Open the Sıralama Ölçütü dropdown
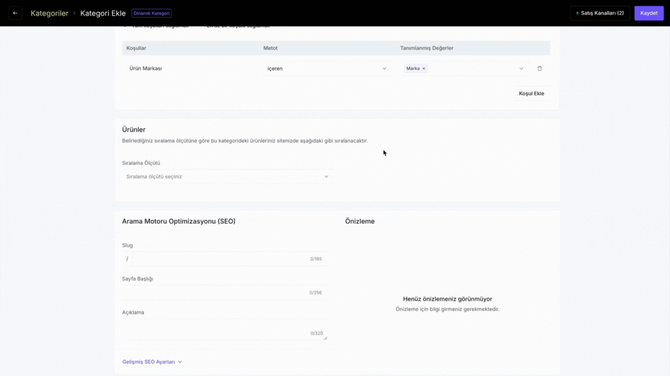Viewport: 670px width, 376px height. coord(227,176)
